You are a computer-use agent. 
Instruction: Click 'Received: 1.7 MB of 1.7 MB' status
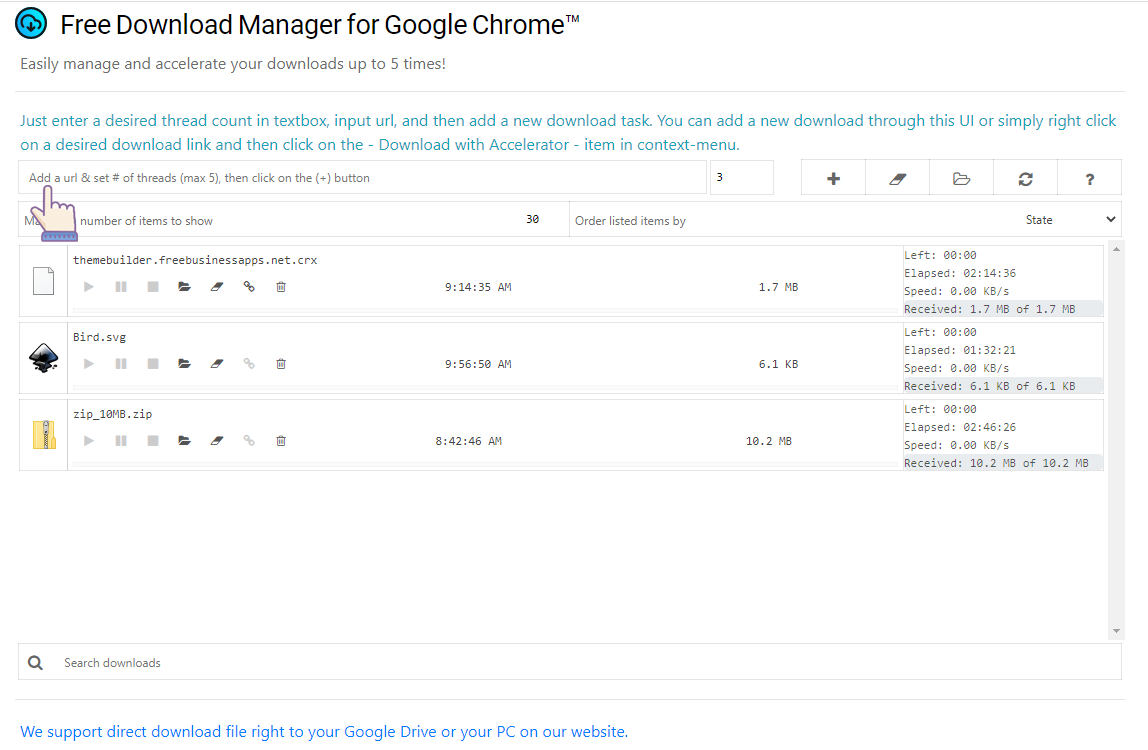990,309
